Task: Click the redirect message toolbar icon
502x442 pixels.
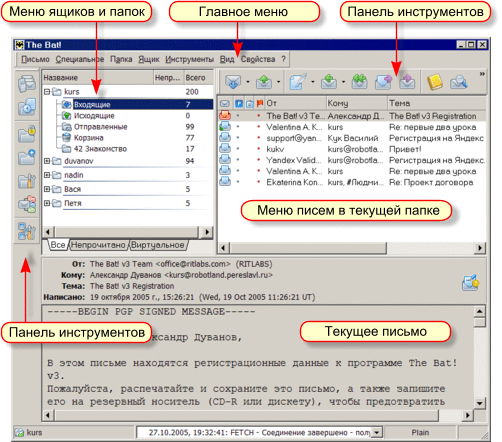Action: [407, 82]
